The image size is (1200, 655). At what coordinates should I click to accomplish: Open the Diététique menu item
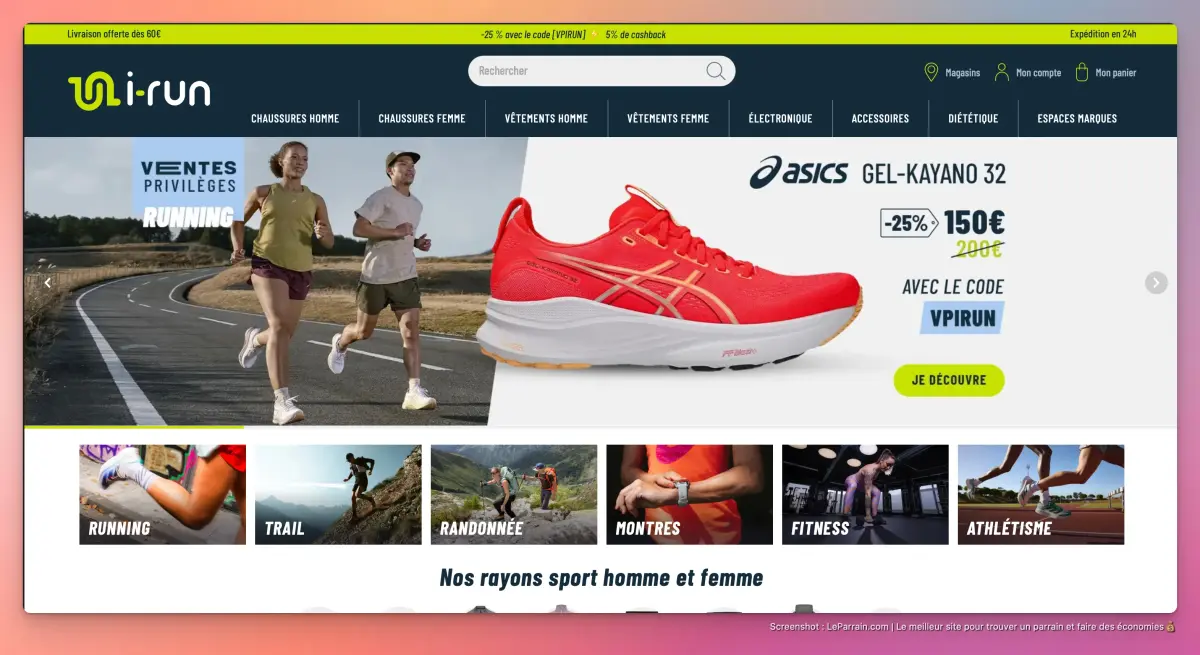point(973,118)
